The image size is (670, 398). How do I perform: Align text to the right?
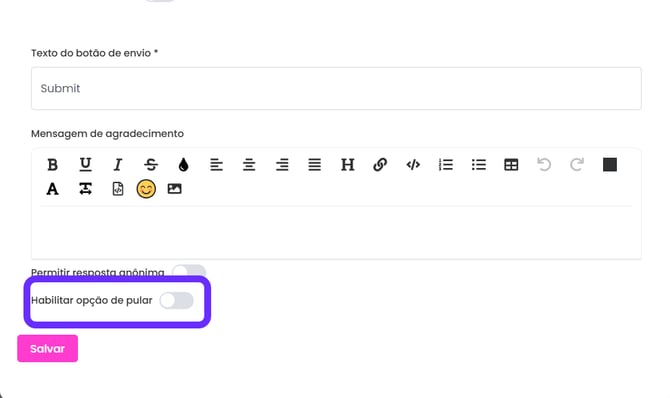point(282,165)
